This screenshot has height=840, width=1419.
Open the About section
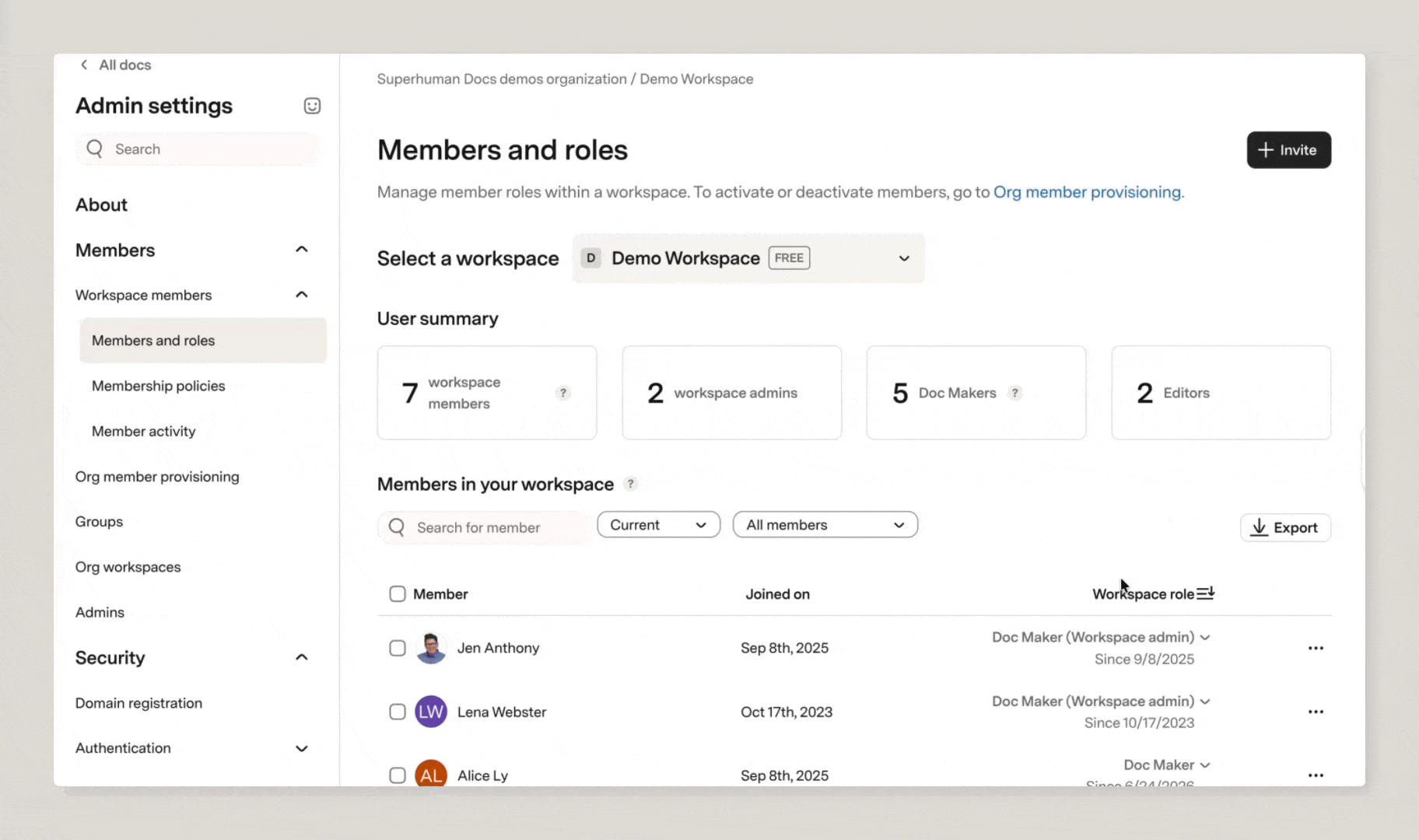tap(101, 205)
